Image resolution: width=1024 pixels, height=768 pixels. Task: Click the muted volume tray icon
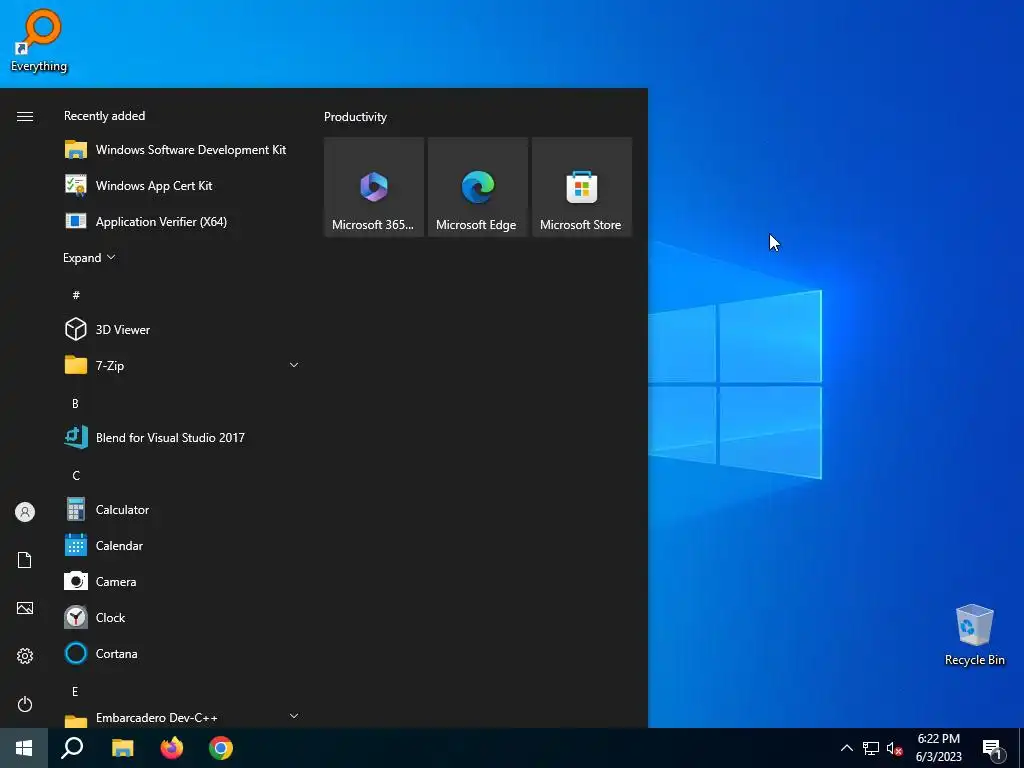coord(894,748)
